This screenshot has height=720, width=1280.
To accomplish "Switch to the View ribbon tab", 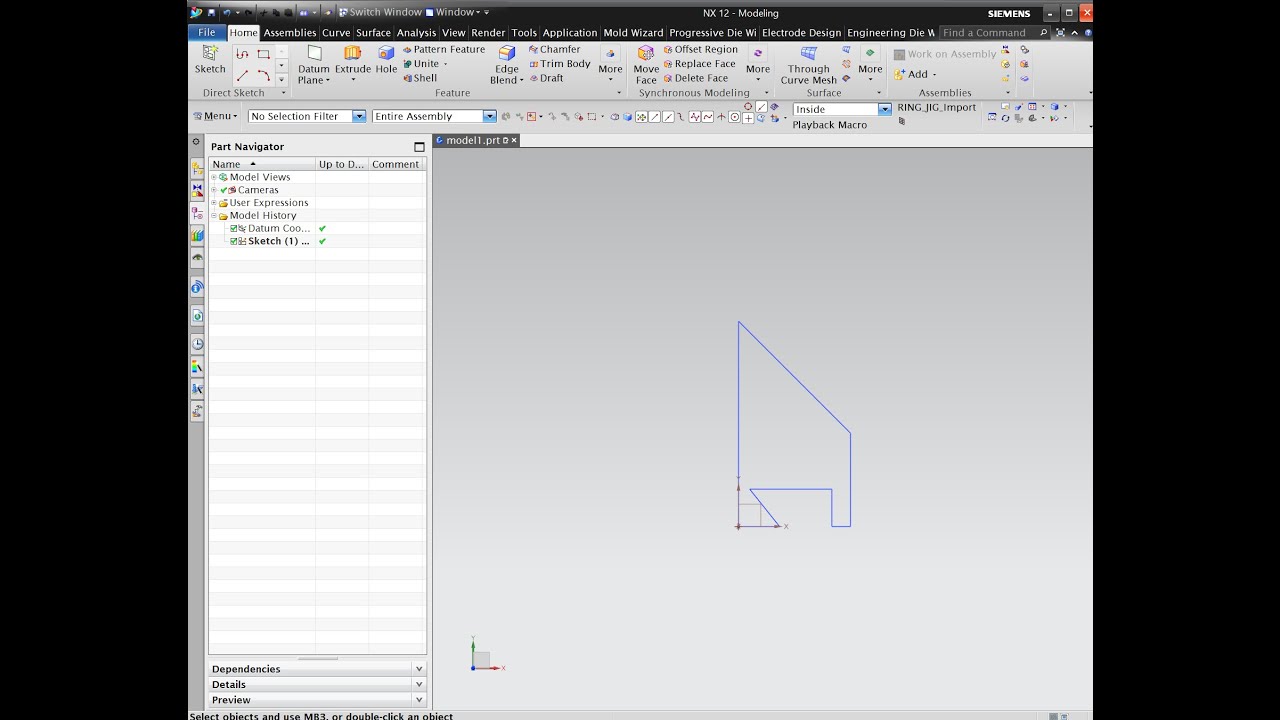I will tap(454, 33).
